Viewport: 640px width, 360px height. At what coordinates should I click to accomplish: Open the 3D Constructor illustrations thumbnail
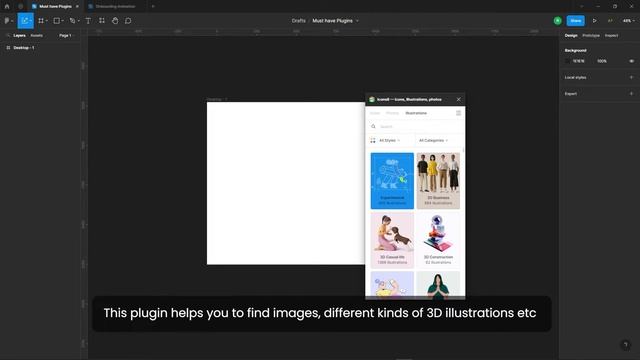click(x=438, y=240)
